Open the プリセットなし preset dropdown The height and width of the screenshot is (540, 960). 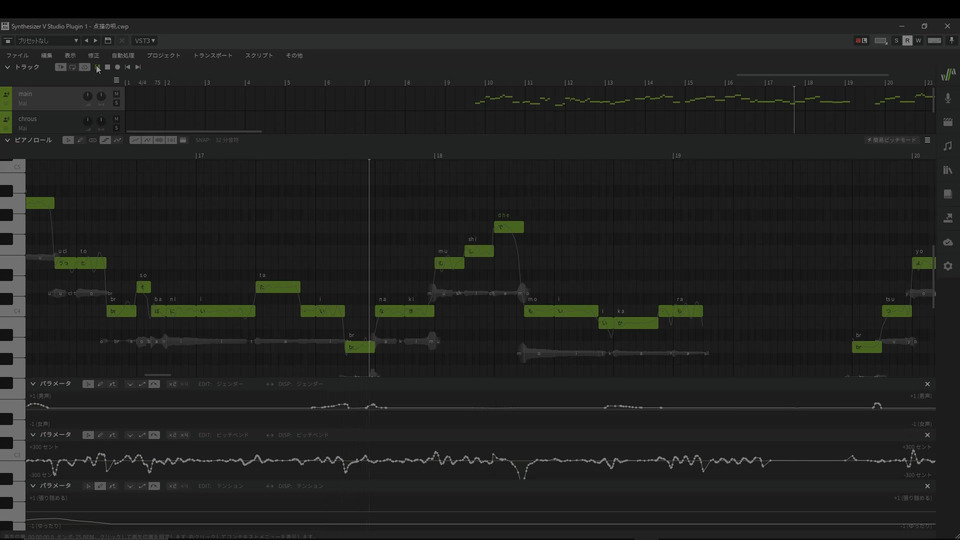(48, 41)
